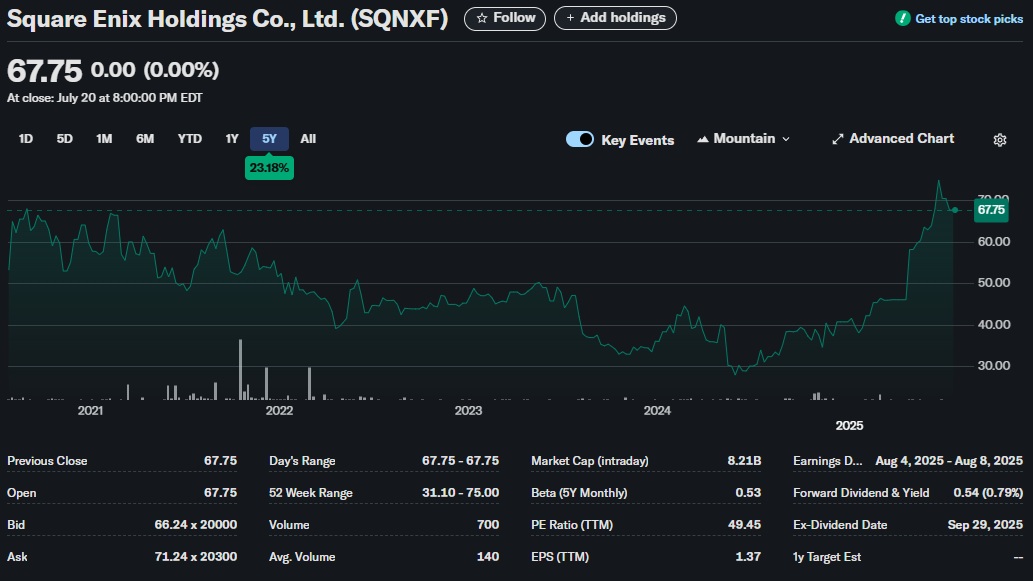This screenshot has height=581, width=1033.
Task: Open Get top stock picks link
Action: tap(968, 19)
